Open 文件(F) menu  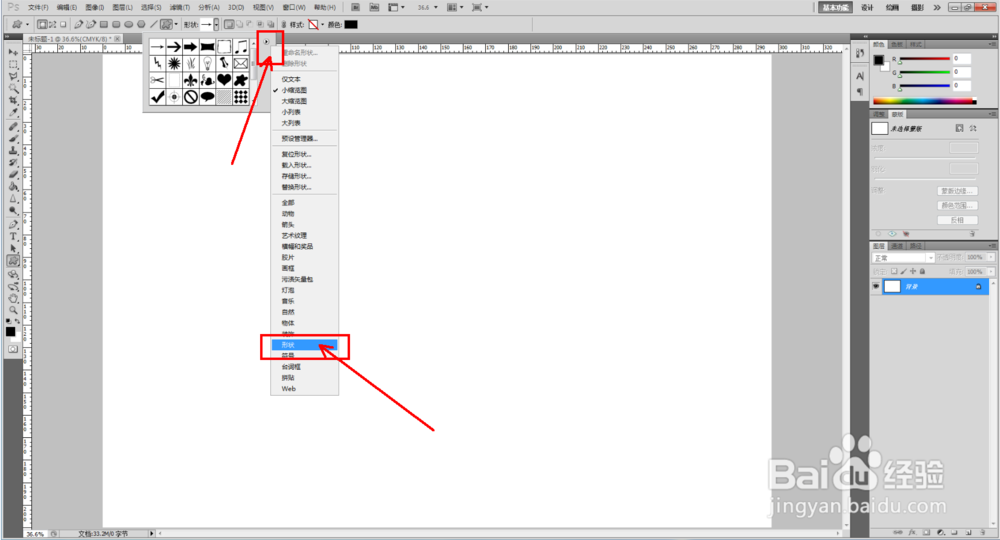[x=38, y=7]
